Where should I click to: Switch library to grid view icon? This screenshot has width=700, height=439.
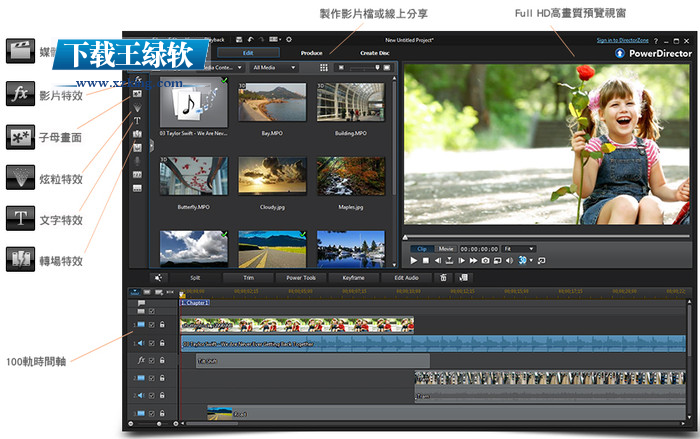click(x=324, y=67)
